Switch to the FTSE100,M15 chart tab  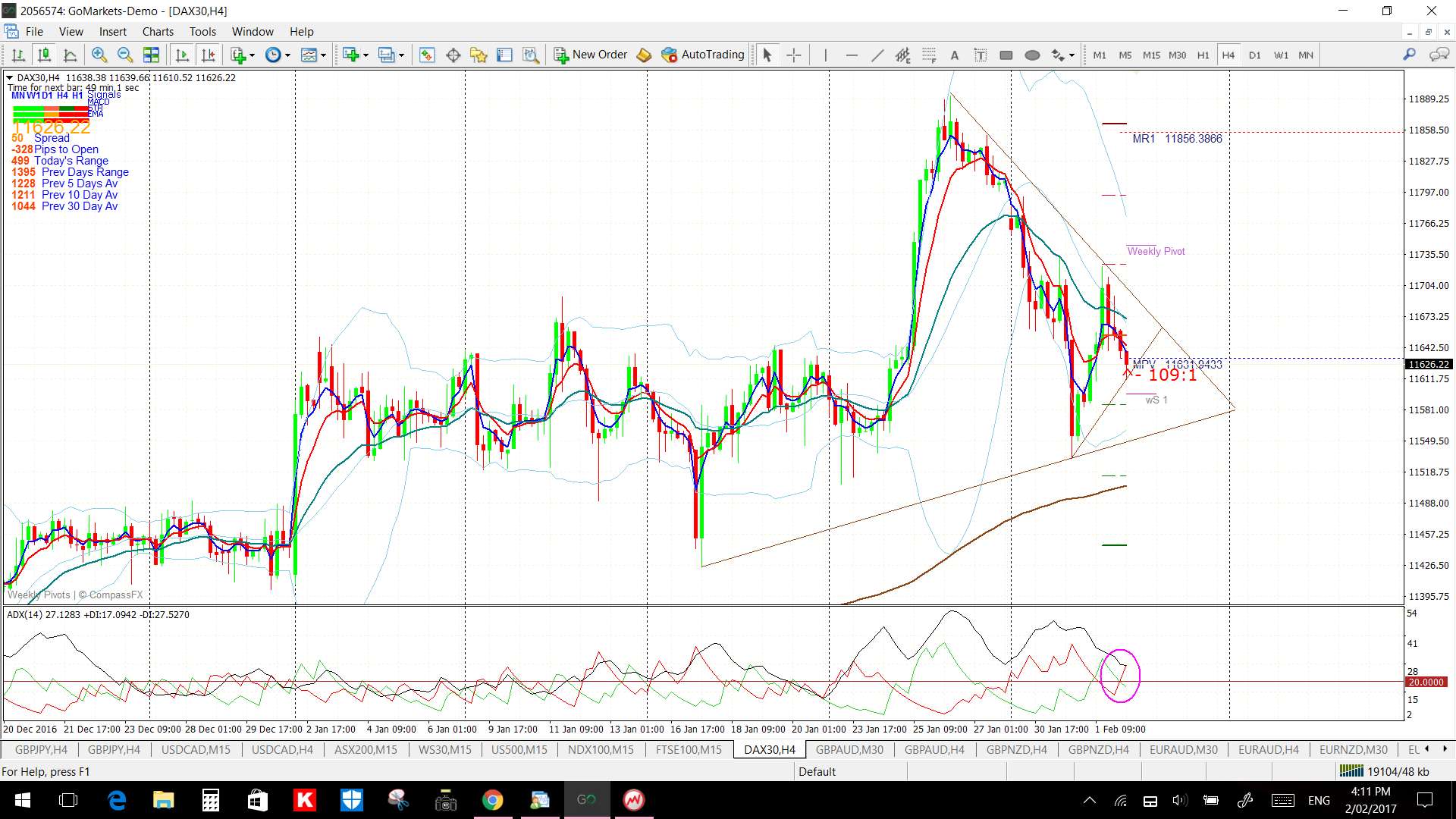pos(689,749)
